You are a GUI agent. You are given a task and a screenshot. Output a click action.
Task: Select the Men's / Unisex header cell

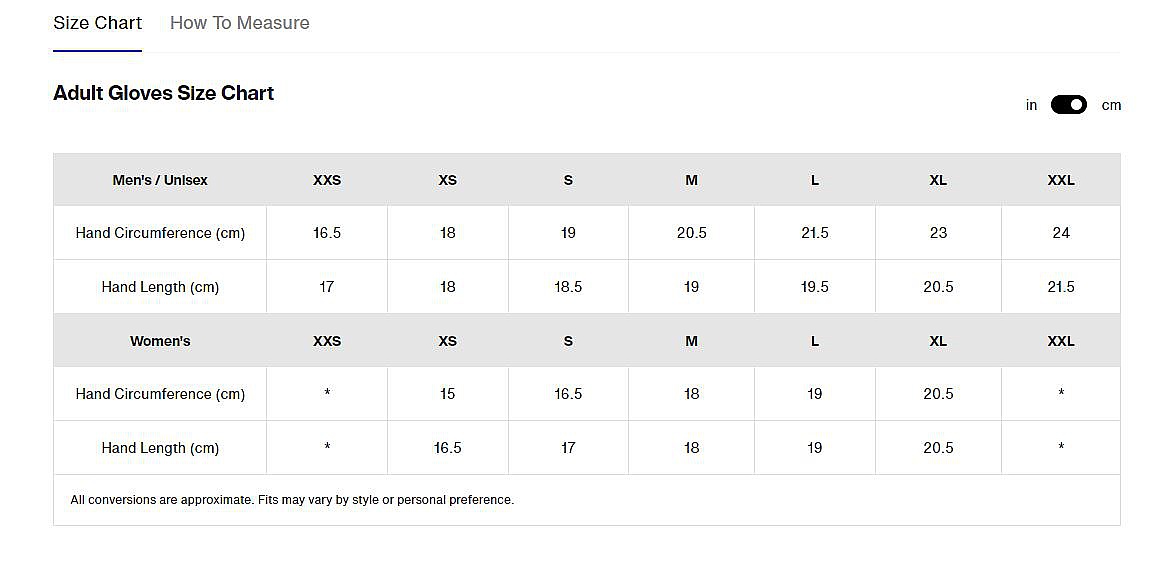pos(160,180)
